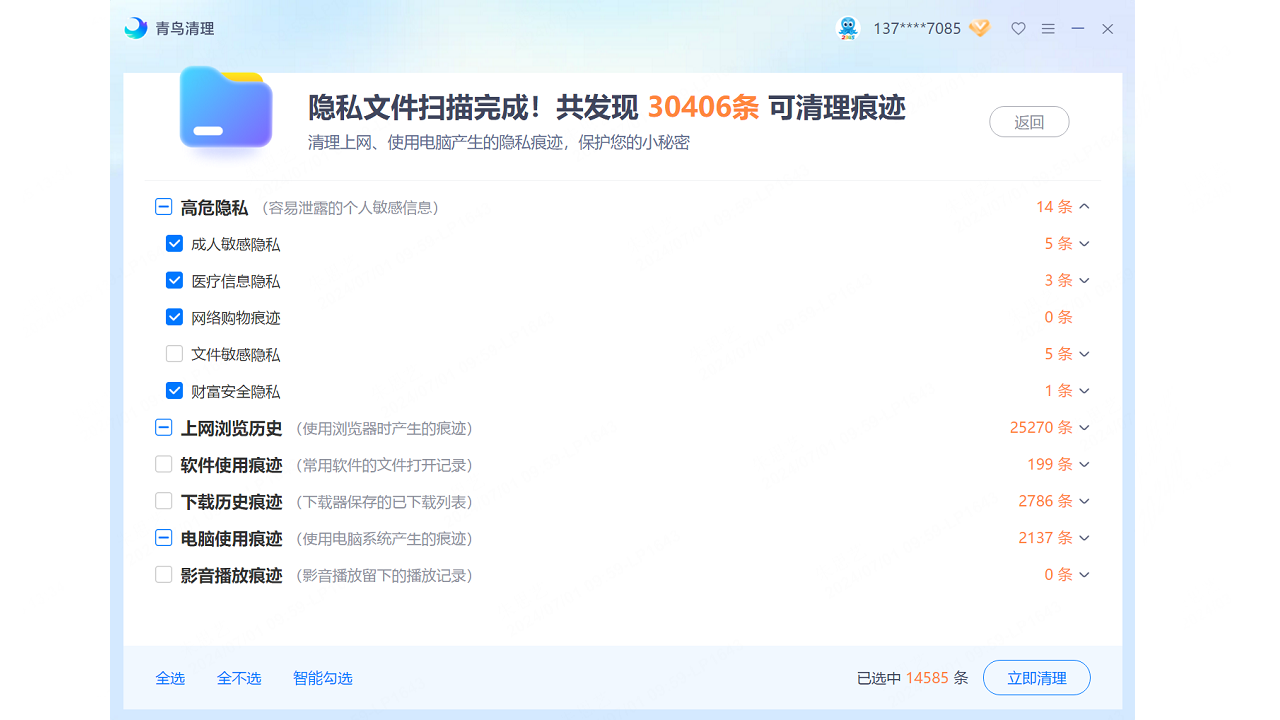Screen dimensions: 1280x720
Task: Click the 返回 button
Action: (1029, 122)
